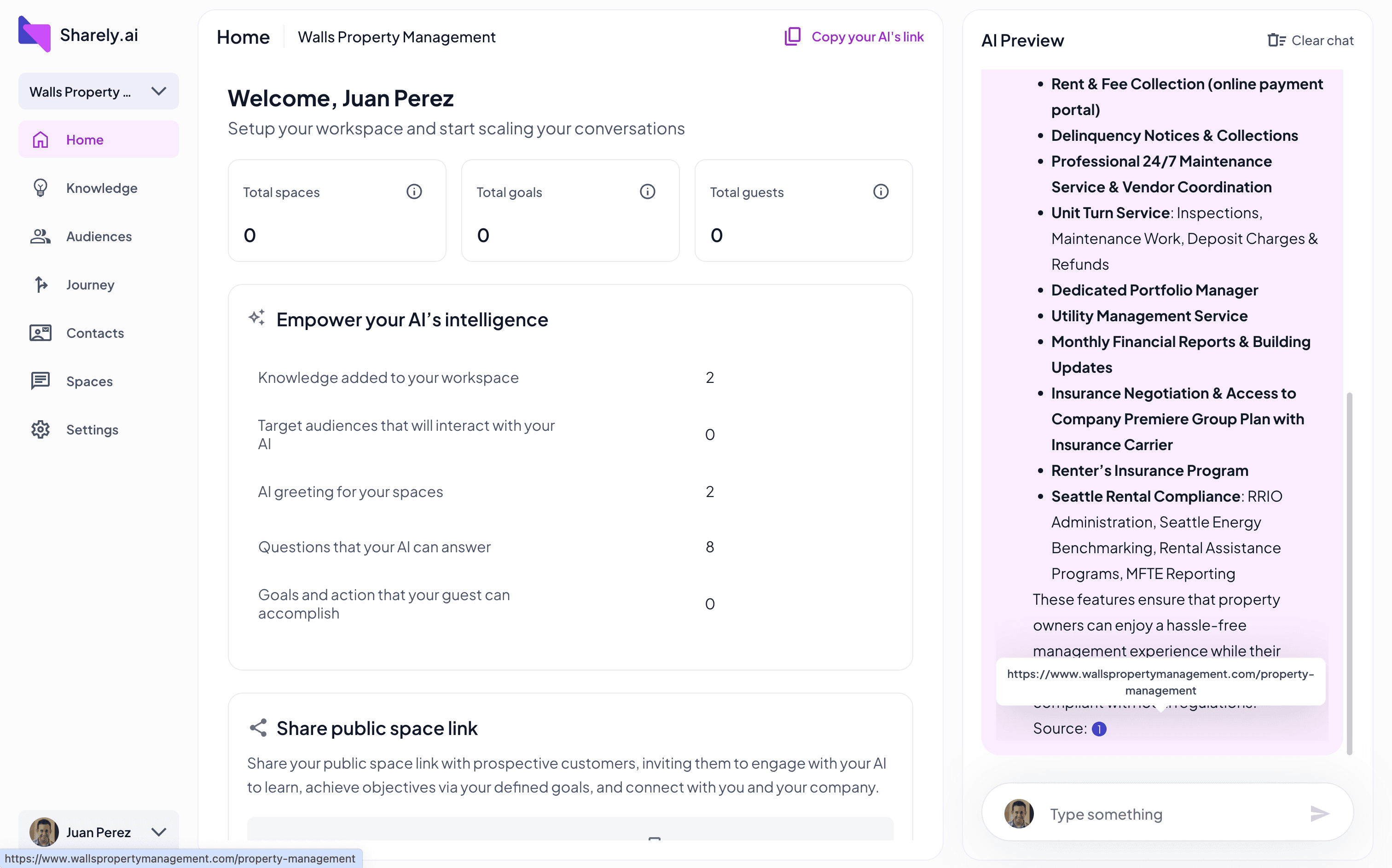Click the Total goals info icon
1392x868 pixels.
pos(647,192)
